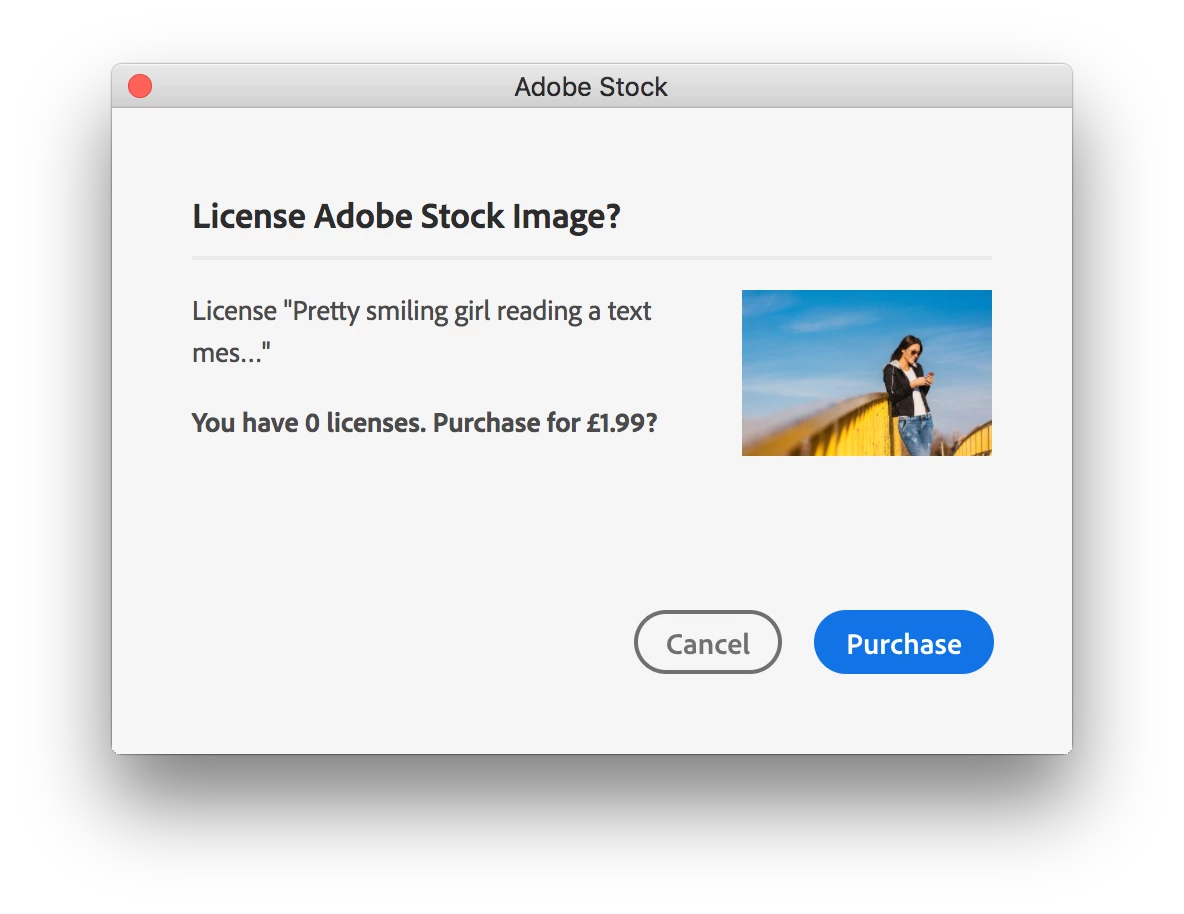Viewport: 1184px width, 914px height.
Task: Click the 'Adobe Stock' window title
Action: [x=591, y=87]
